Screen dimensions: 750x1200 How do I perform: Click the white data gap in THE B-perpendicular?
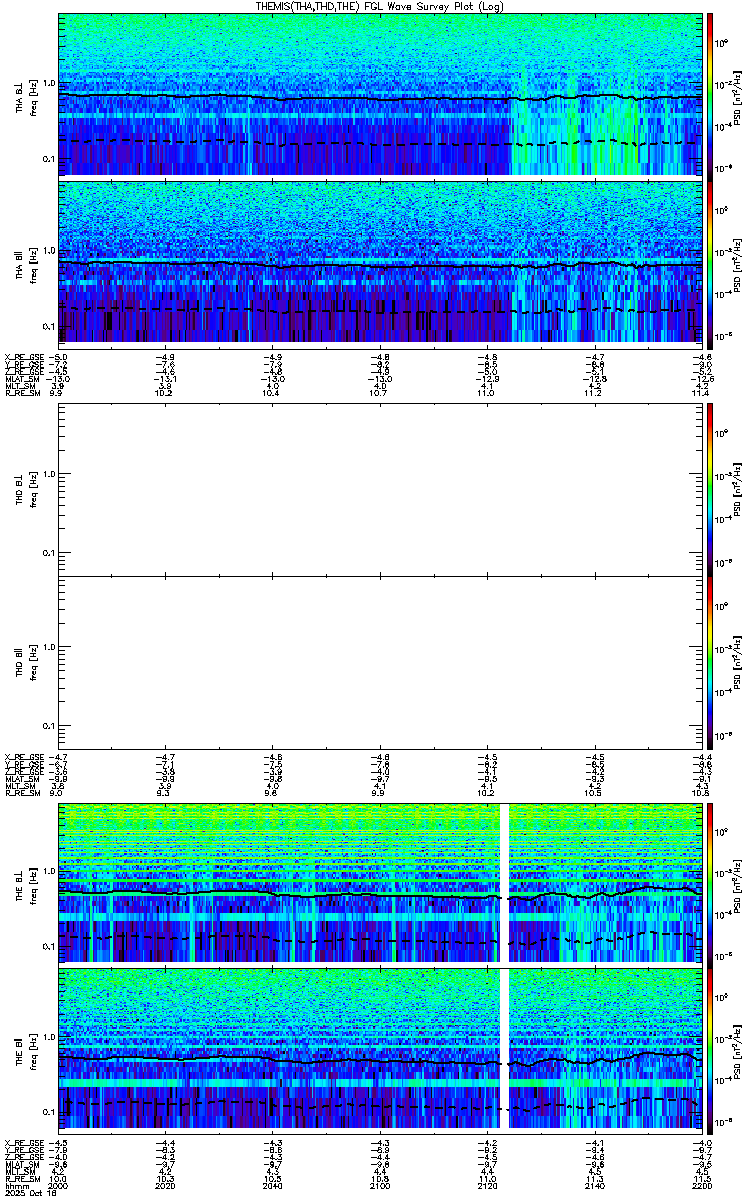coord(504,883)
